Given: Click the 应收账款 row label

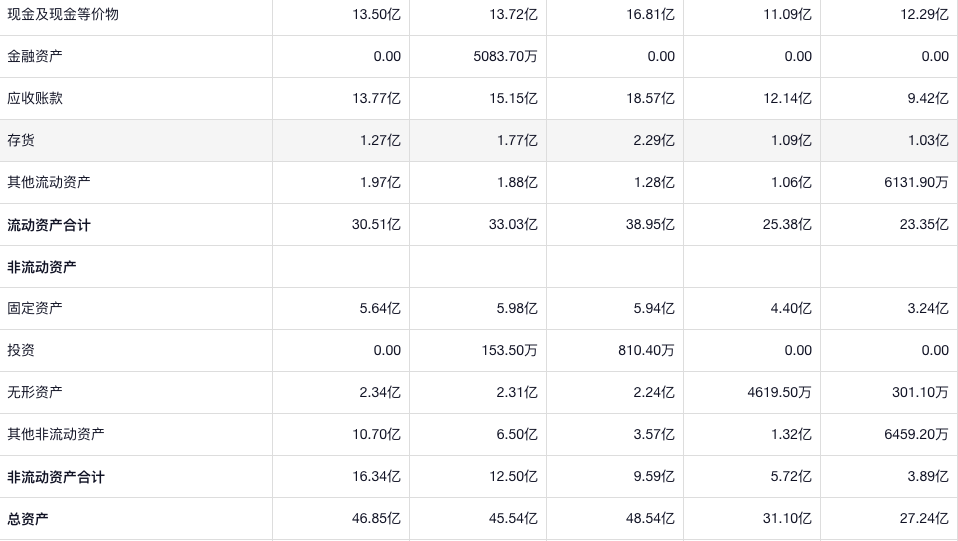Looking at the screenshot, I should (x=35, y=98).
